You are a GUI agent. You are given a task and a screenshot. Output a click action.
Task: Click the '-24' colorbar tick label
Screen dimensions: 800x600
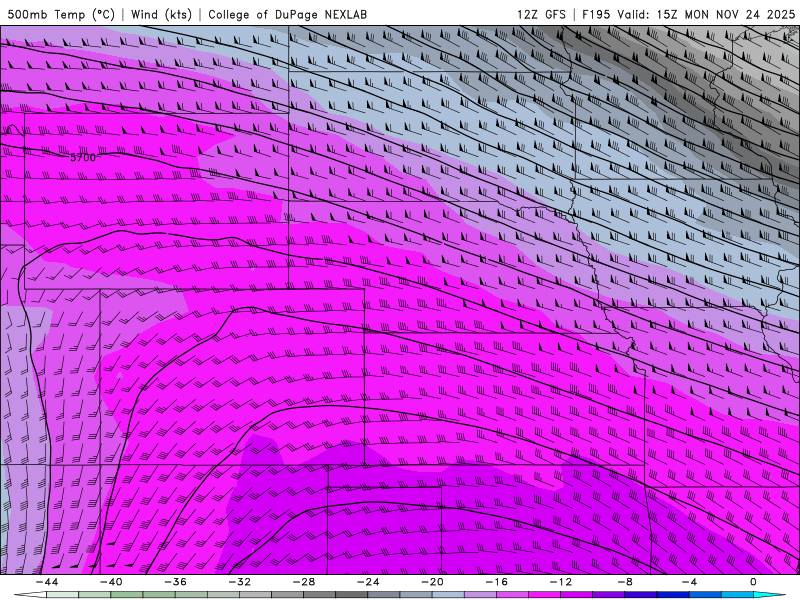368,582
